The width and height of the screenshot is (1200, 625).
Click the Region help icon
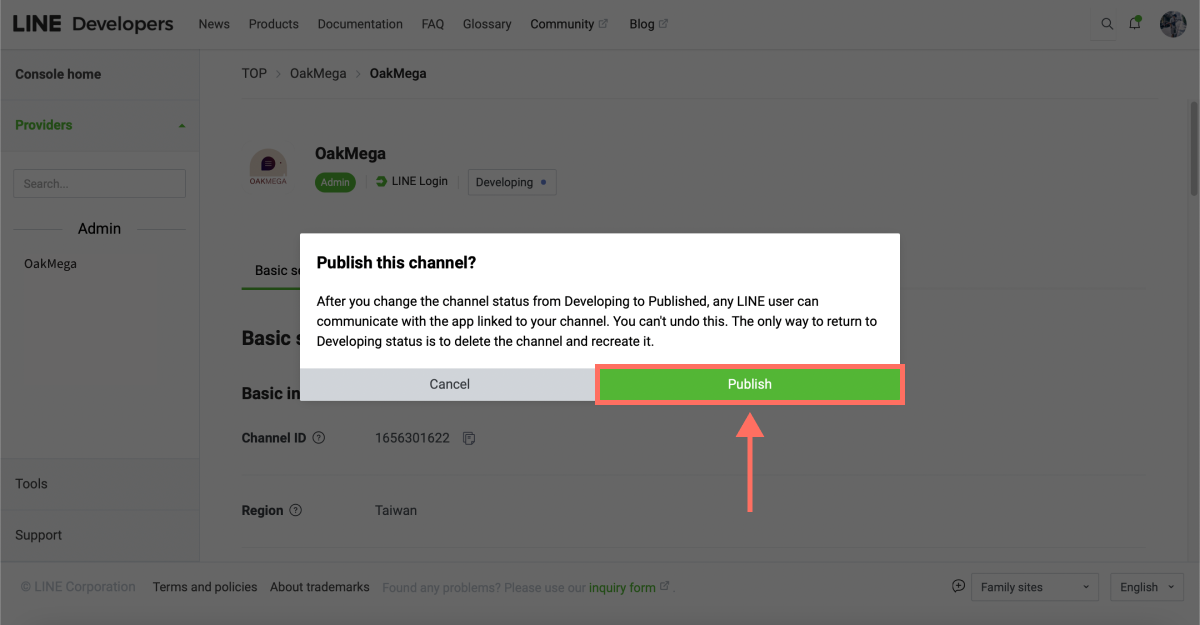(296, 510)
